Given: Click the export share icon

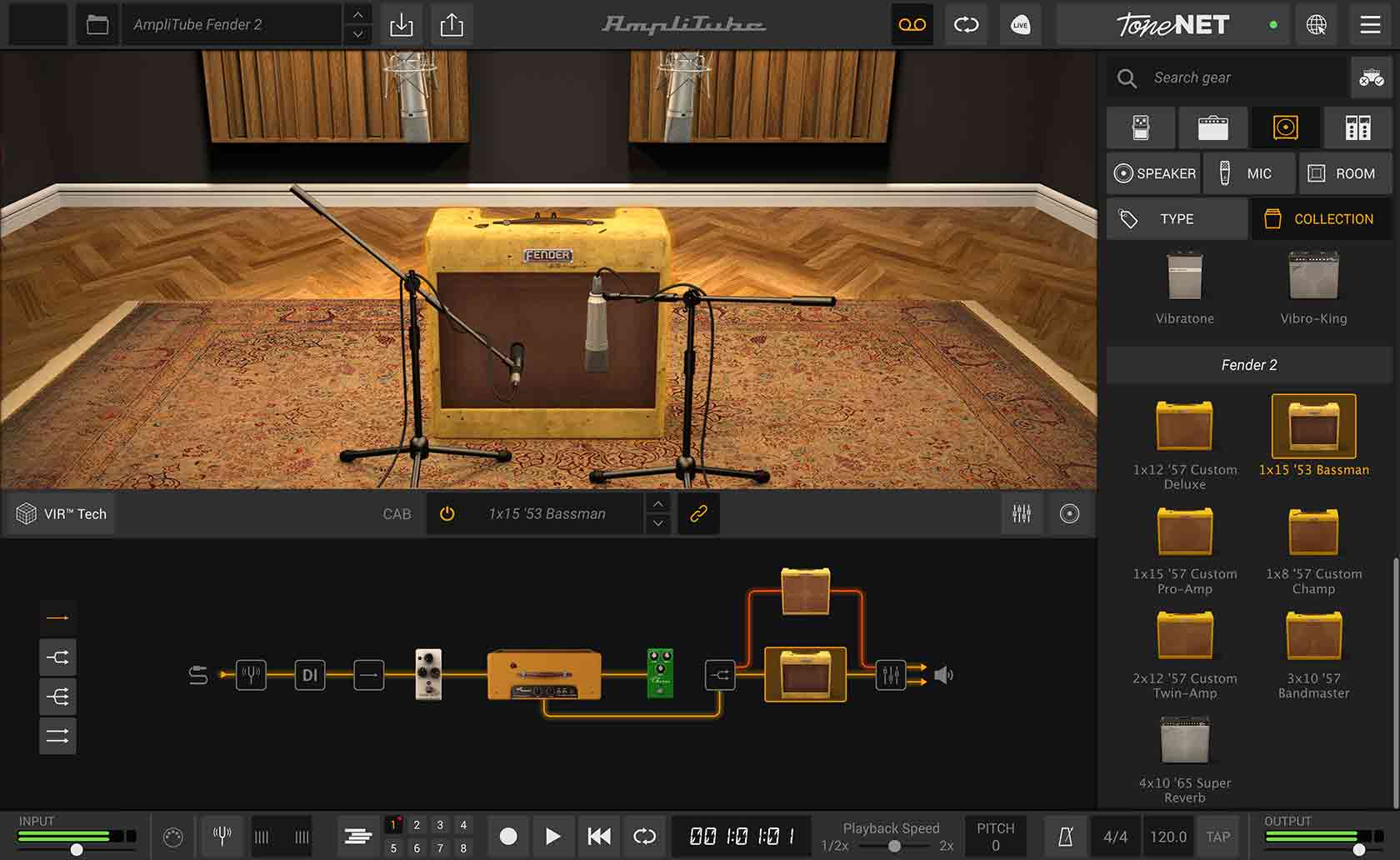Looking at the screenshot, I should [x=452, y=25].
